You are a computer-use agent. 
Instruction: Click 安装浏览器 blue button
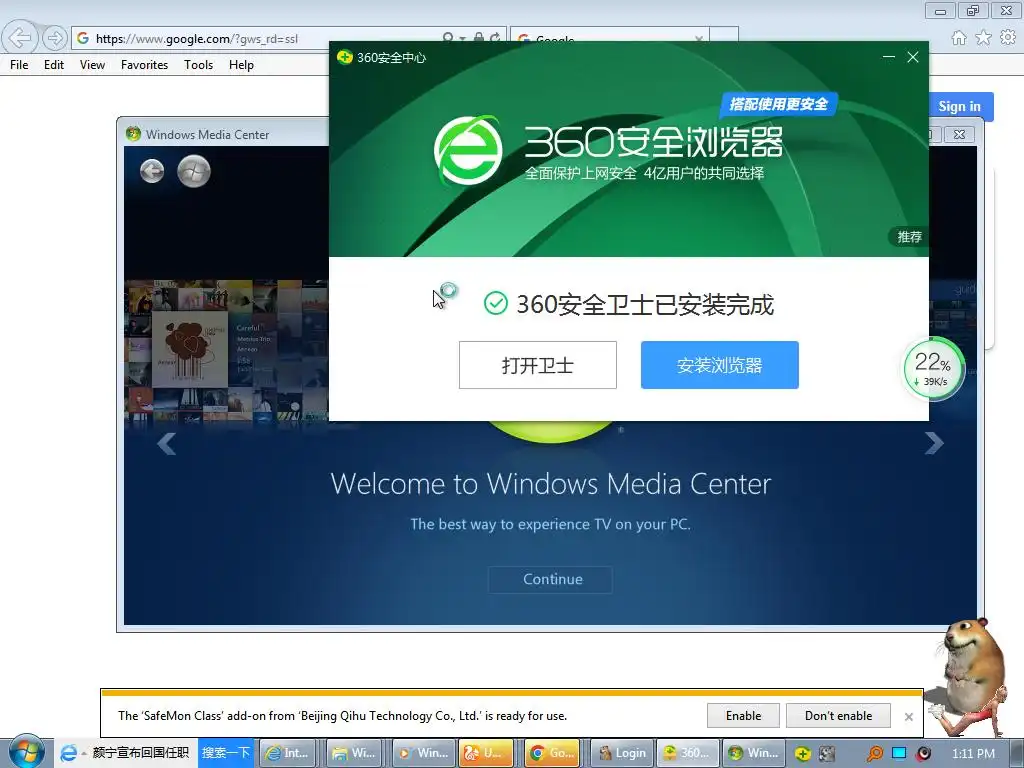point(720,365)
